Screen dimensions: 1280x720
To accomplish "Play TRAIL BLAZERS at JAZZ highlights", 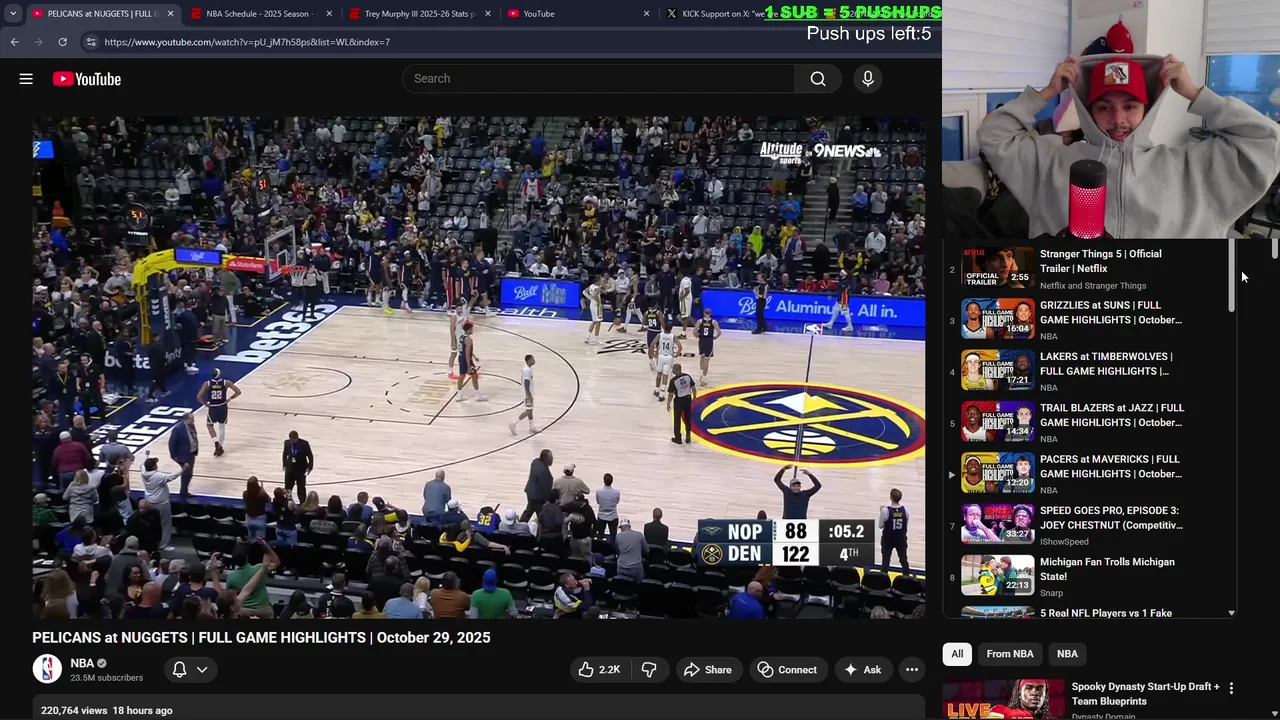I will point(1111,415).
